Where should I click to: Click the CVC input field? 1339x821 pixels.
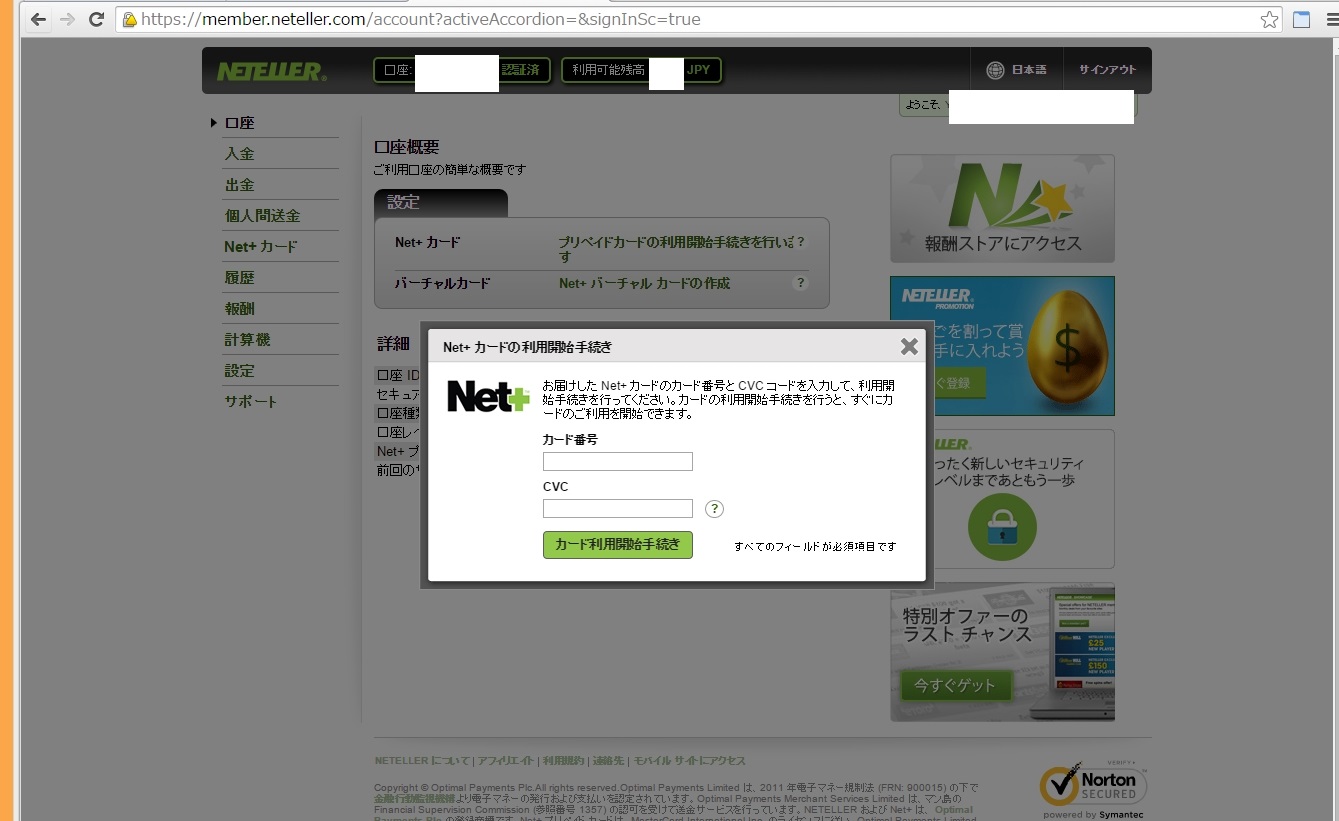pos(617,508)
